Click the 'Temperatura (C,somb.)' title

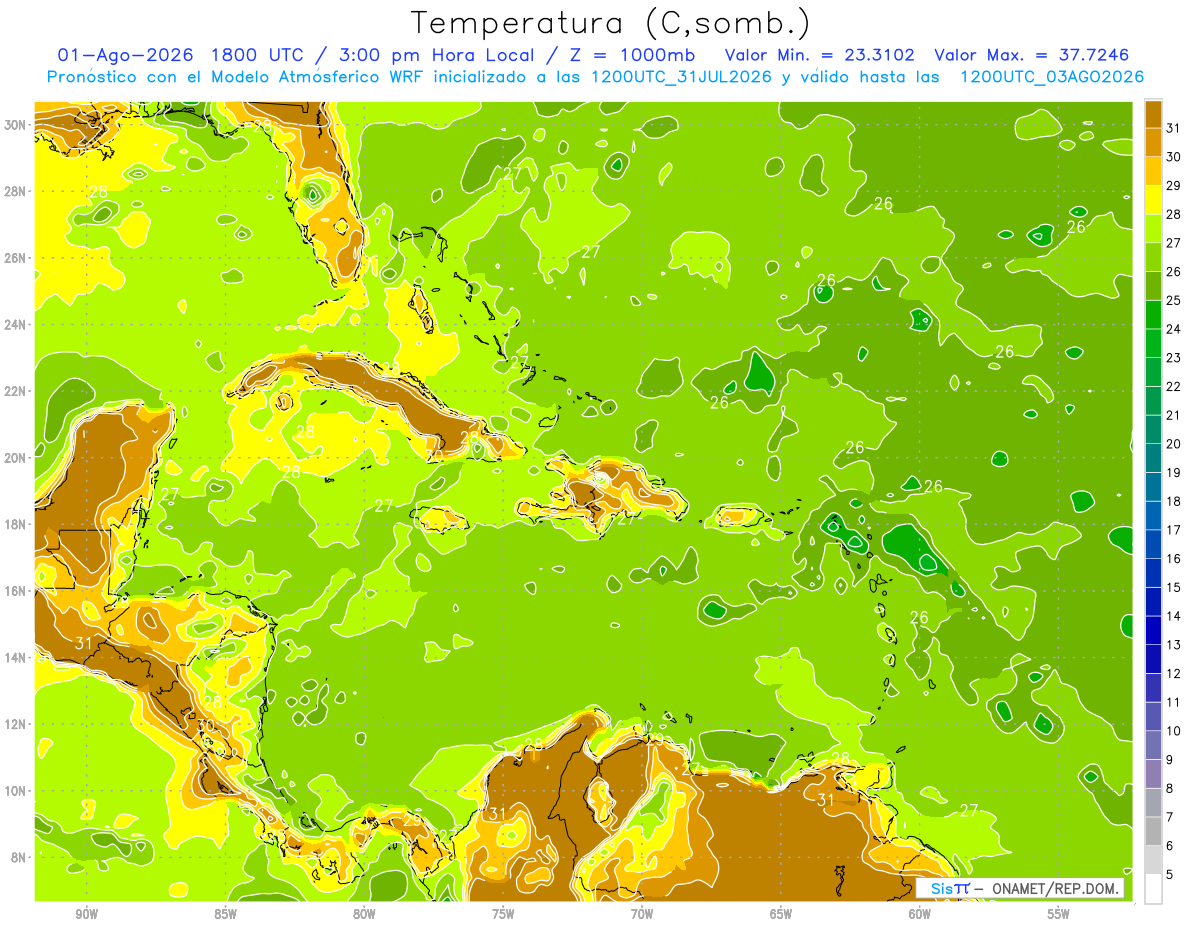click(611, 22)
